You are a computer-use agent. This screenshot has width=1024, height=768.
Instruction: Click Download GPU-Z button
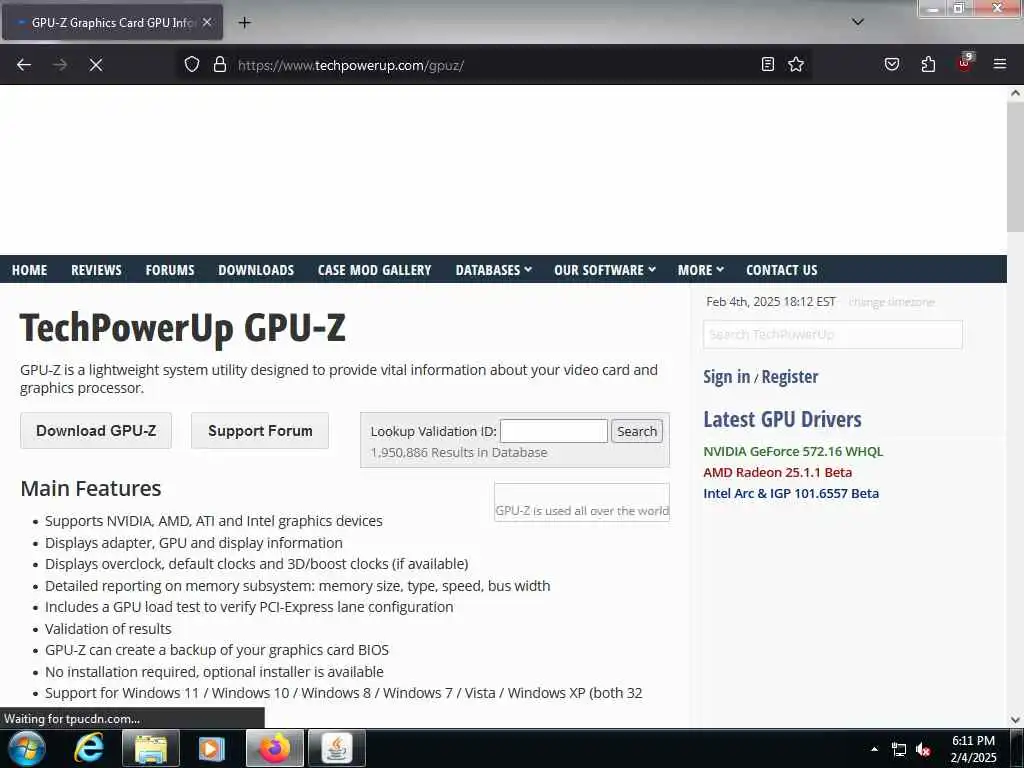(x=96, y=431)
